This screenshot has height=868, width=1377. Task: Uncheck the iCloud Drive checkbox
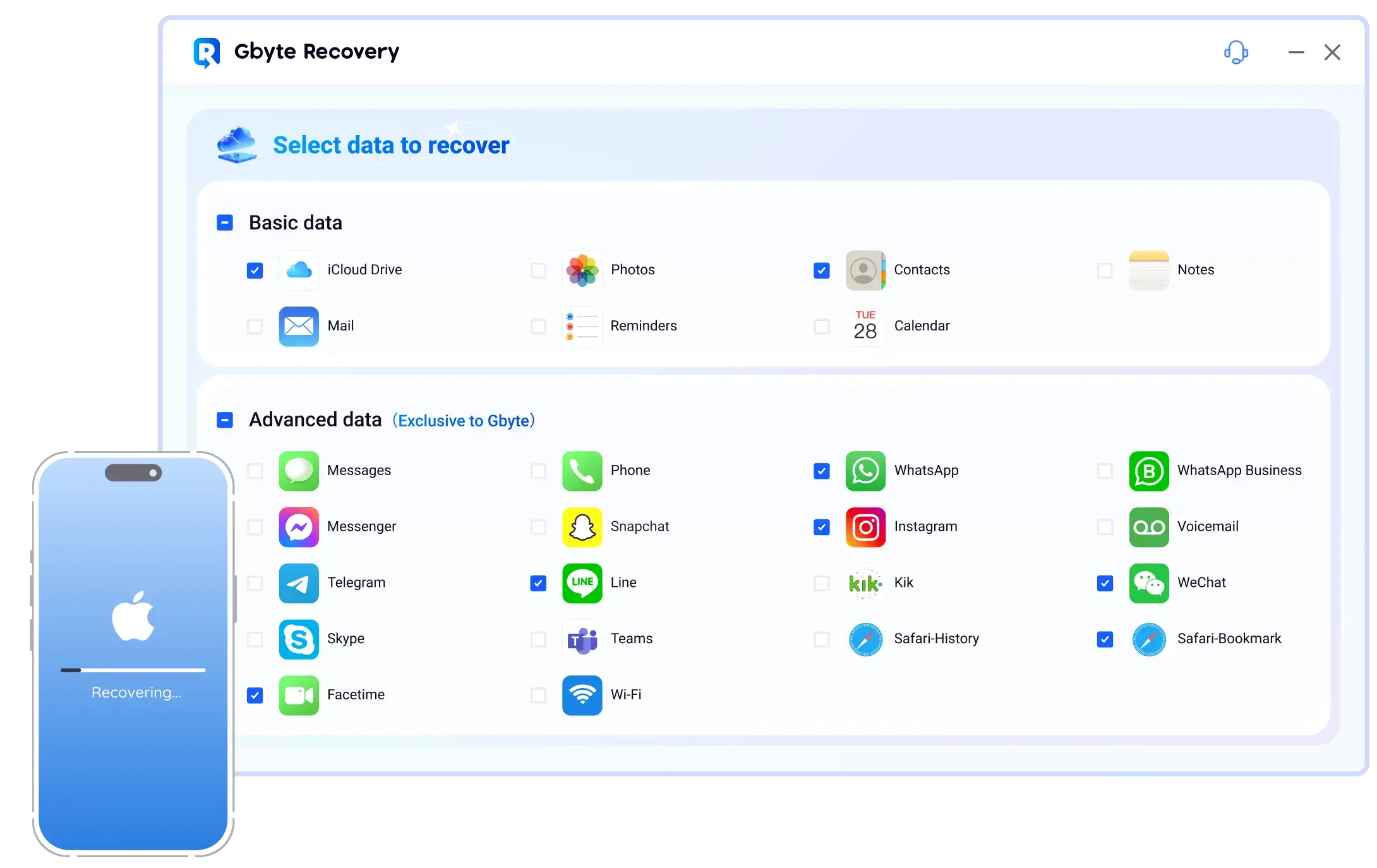point(255,270)
